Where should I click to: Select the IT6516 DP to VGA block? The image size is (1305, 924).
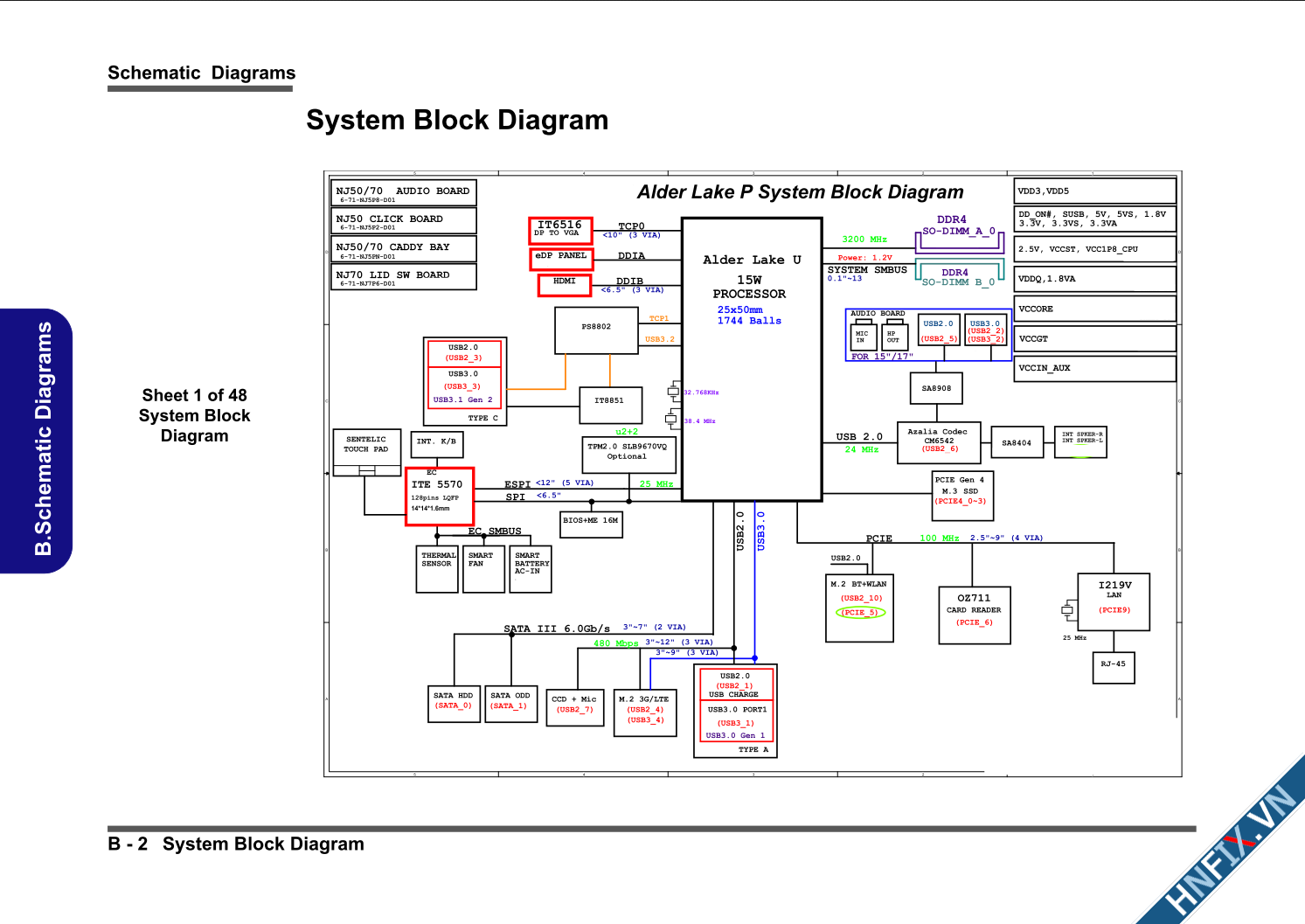point(560,230)
